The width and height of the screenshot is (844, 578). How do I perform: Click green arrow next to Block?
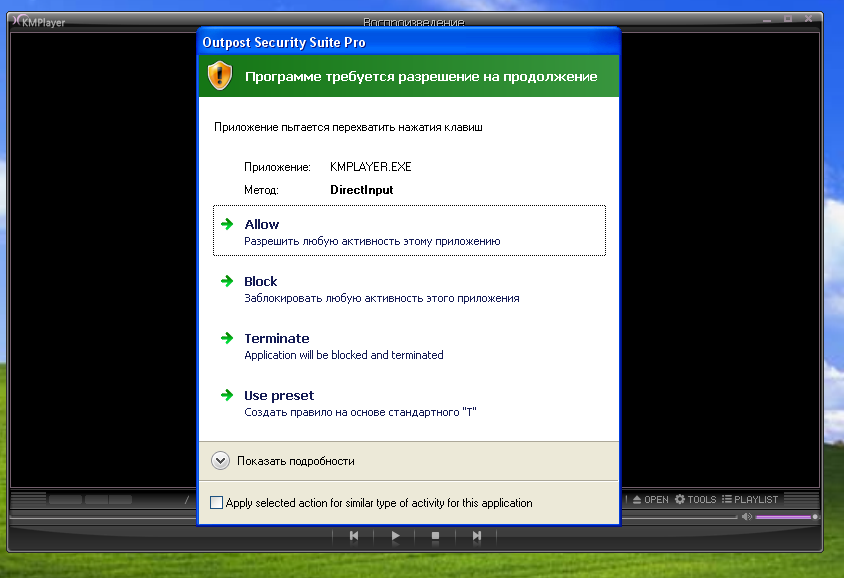click(x=227, y=281)
